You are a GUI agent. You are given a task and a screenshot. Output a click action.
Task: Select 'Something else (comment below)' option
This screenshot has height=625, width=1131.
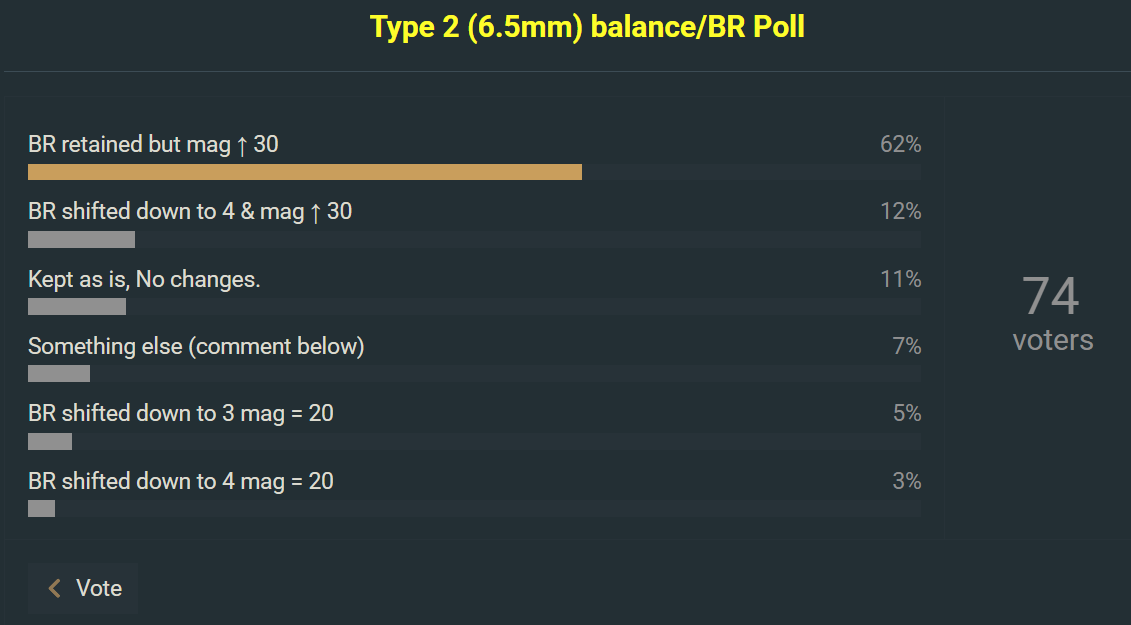196,346
